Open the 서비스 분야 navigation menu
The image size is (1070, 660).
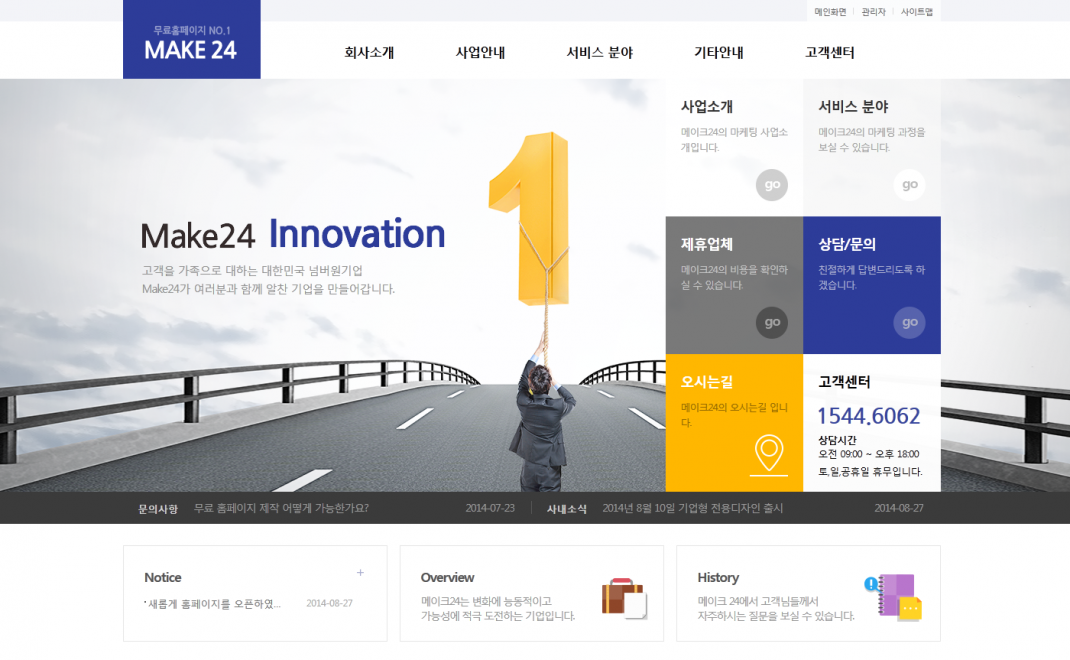[x=599, y=53]
